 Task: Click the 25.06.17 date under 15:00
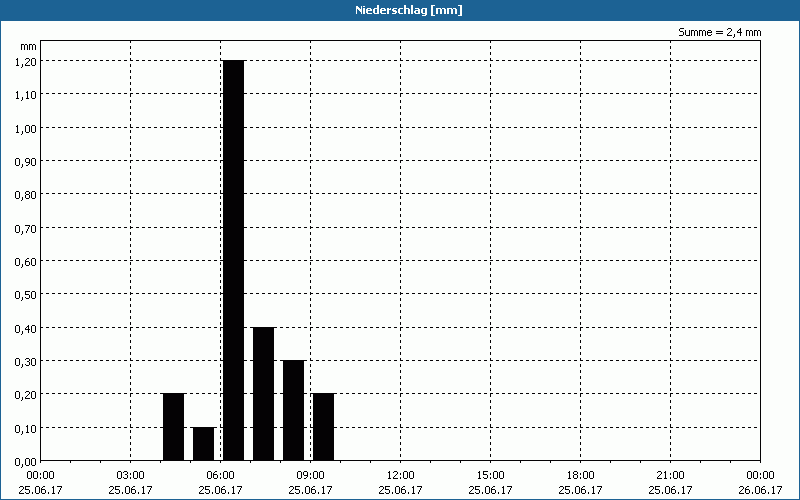490,490
